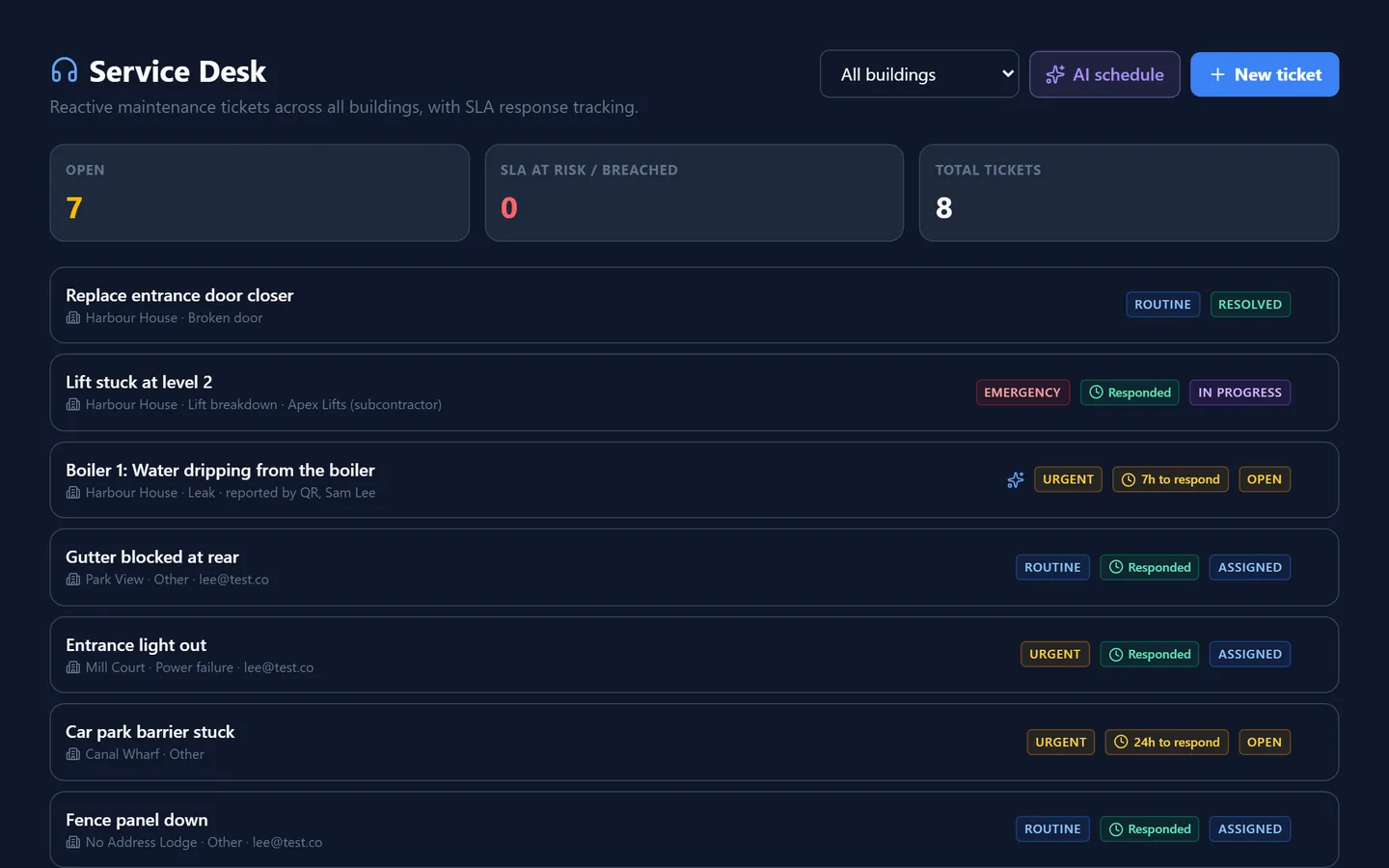Click clock icon in Entrance light out Responded badge
Screen dimensions: 1389x868
coord(1116,654)
